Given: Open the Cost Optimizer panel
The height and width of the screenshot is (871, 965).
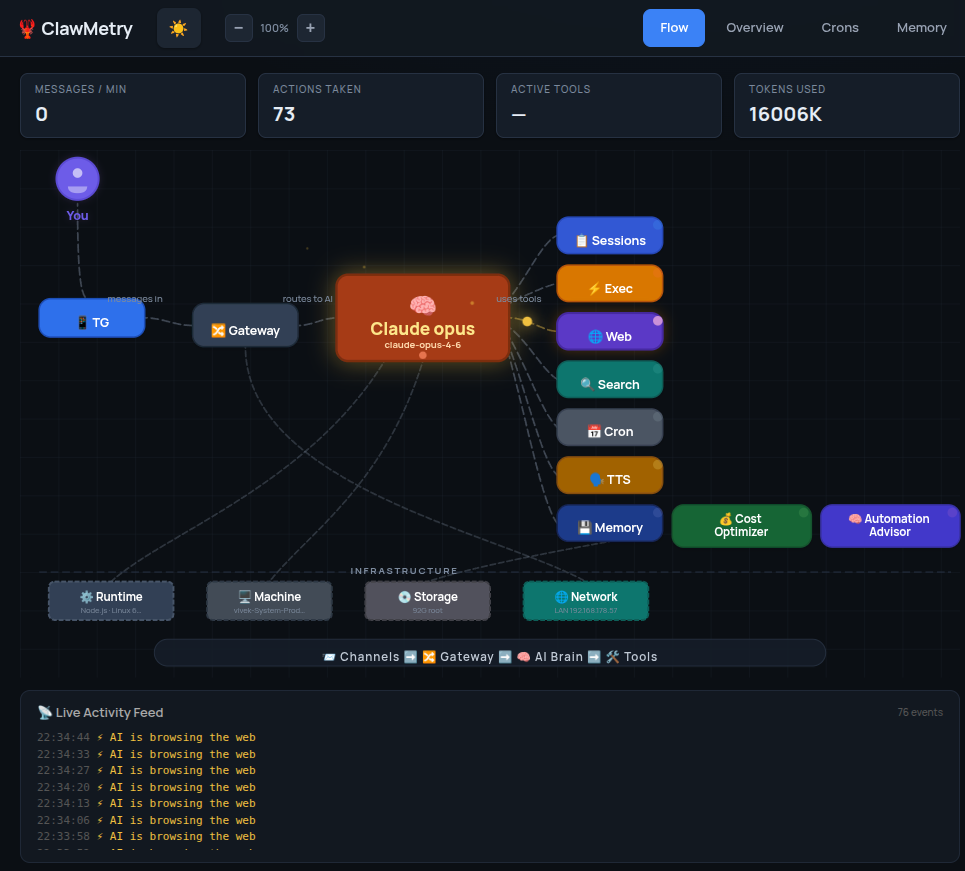Looking at the screenshot, I should point(741,525).
